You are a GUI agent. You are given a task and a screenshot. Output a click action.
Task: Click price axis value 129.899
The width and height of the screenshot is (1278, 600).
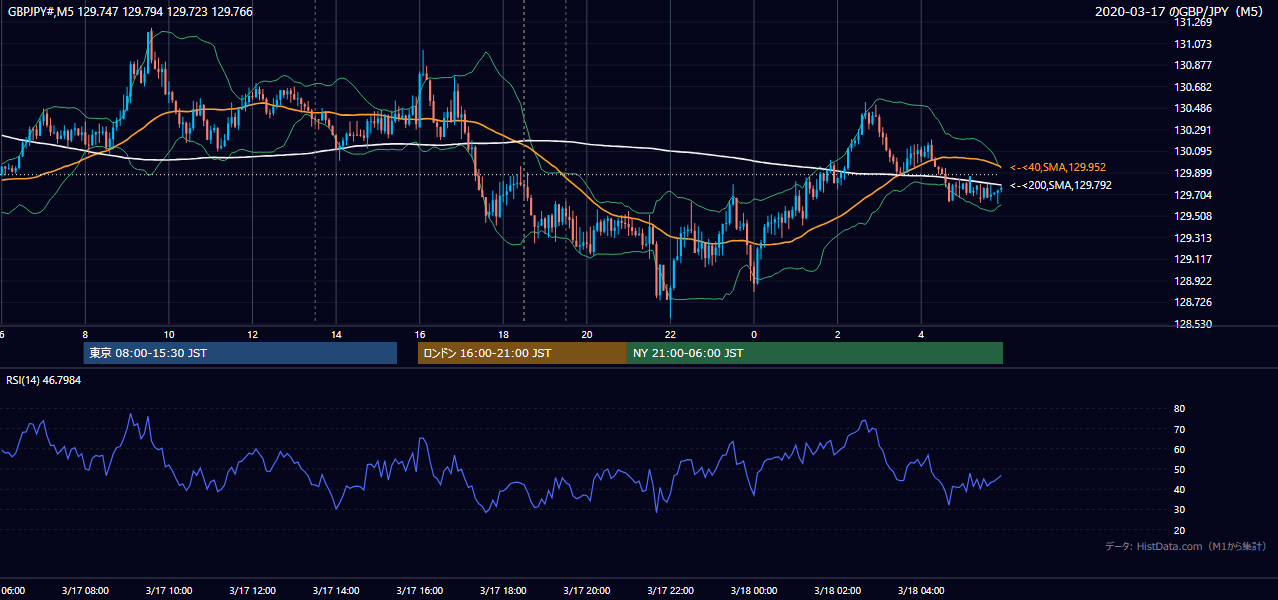pyautogui.click(x=1192, y=173)
